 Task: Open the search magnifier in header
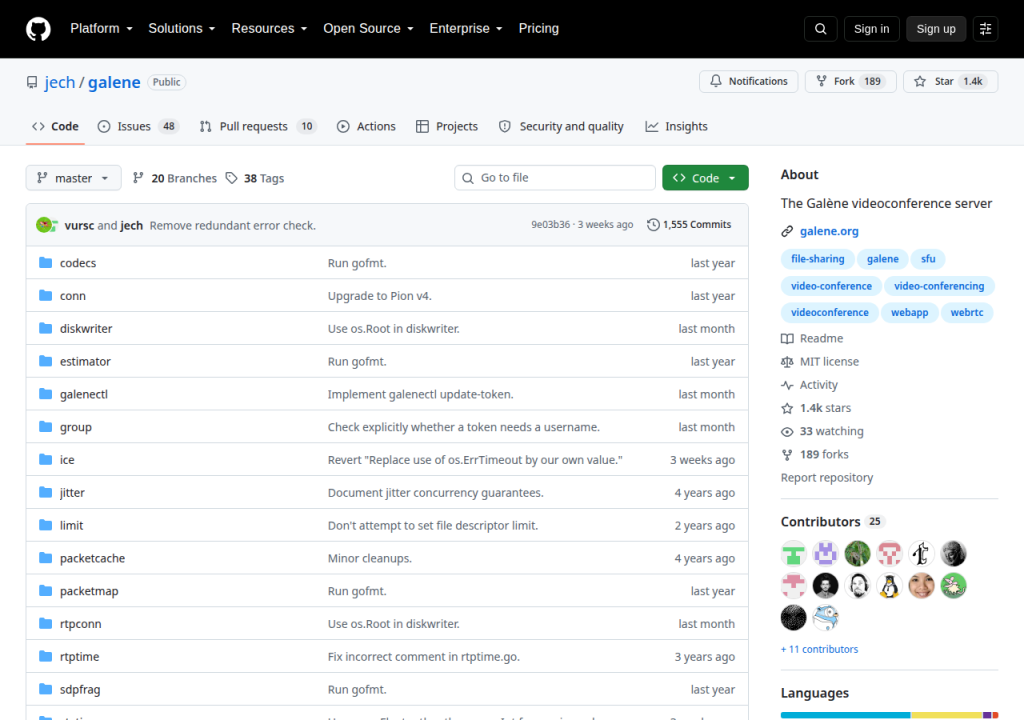click(x=820, y=29)
